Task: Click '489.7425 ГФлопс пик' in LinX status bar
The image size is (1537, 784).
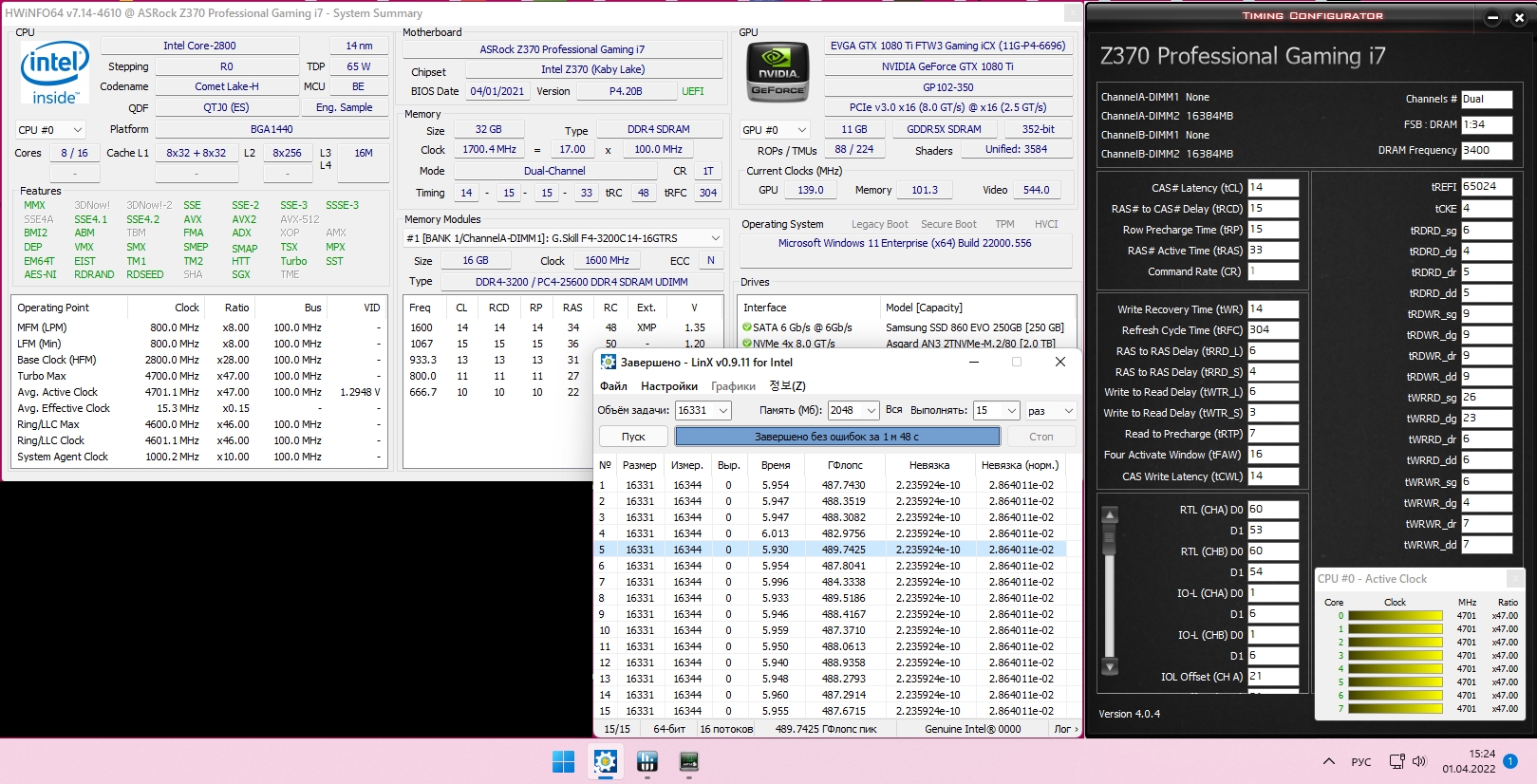Action: pos(826,729)
